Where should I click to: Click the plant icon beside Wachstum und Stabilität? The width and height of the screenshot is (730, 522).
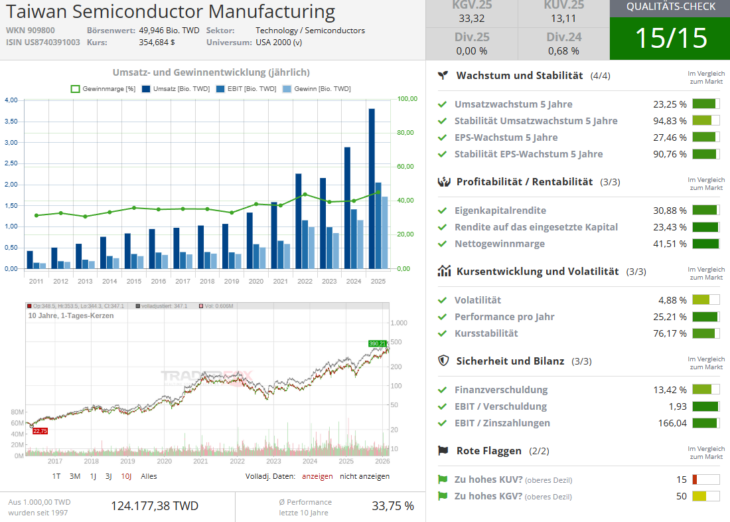(443, 76)
